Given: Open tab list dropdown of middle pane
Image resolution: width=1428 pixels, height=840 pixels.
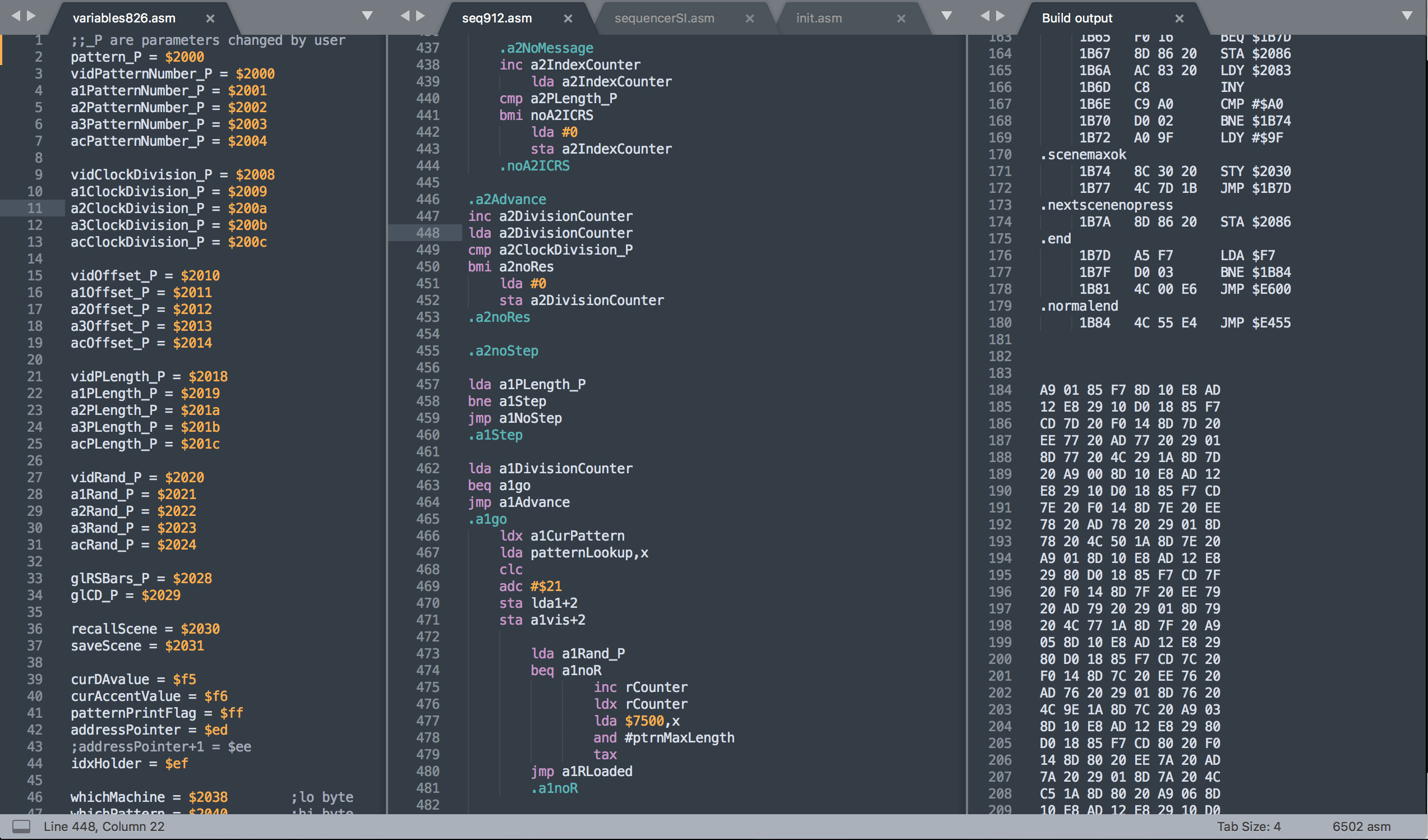Looking at the screenshot, I should coord(946,16).
